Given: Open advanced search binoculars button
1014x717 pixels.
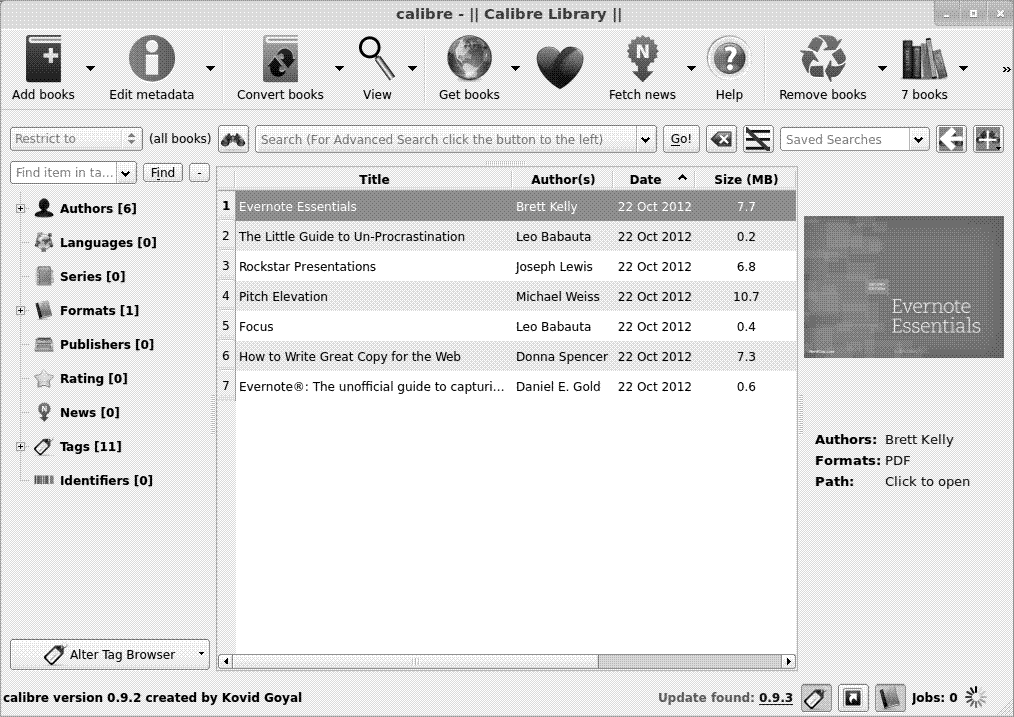Looking at the screenshot, I should [233, 139].
